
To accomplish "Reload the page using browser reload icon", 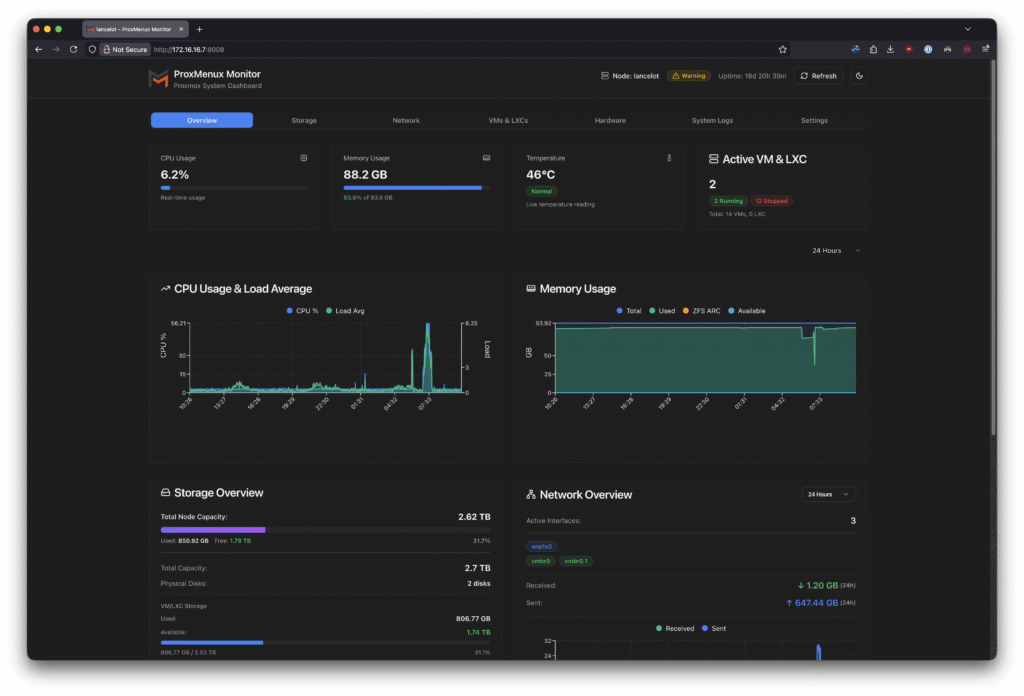I will 73,49.
